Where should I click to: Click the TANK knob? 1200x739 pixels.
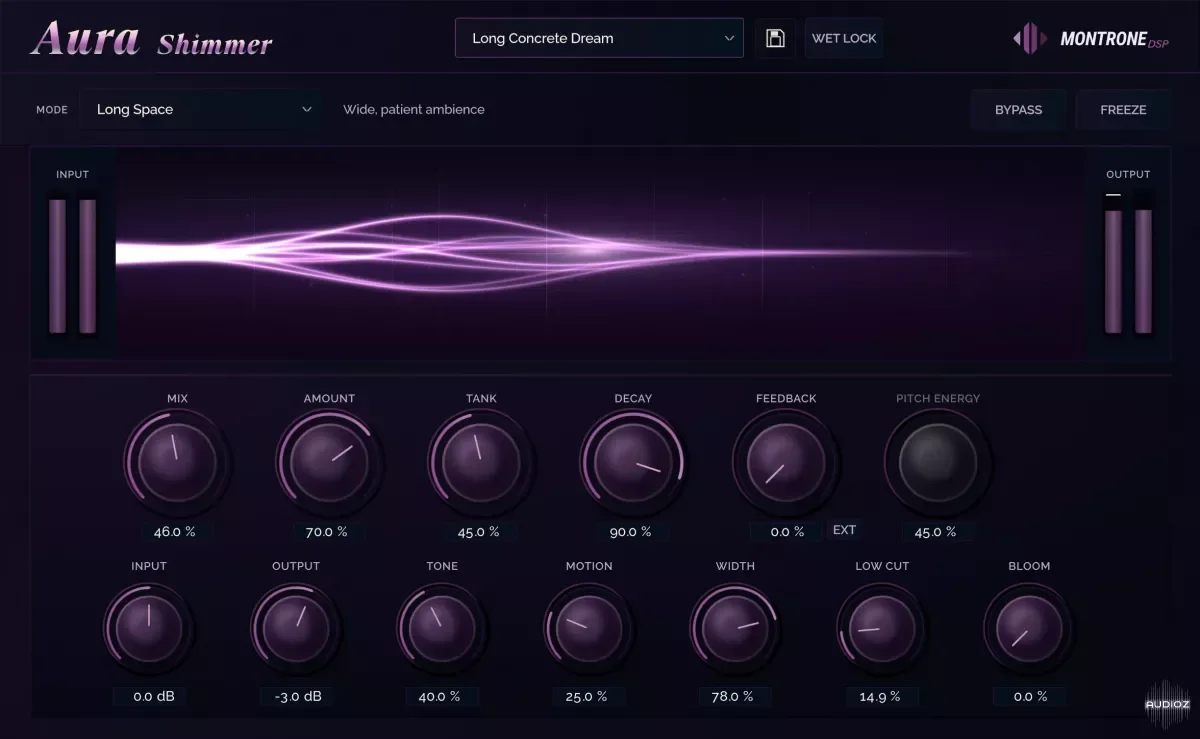(480, 461)
